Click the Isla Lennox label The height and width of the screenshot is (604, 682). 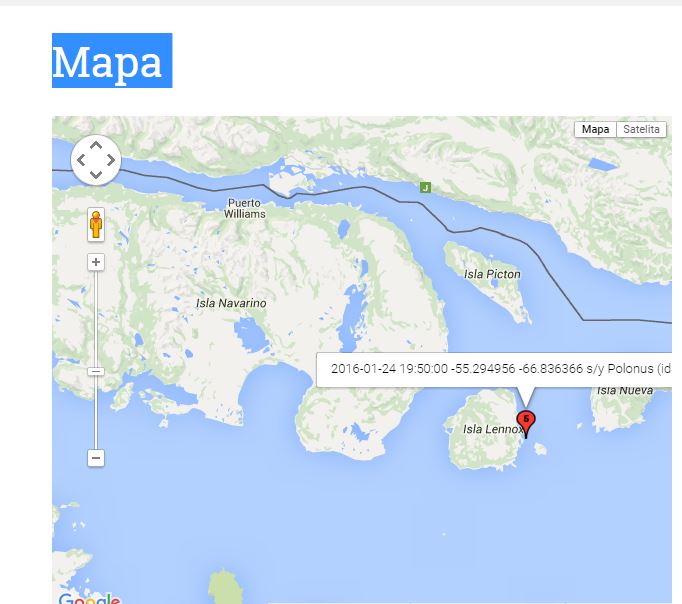(x=493, y=429)
